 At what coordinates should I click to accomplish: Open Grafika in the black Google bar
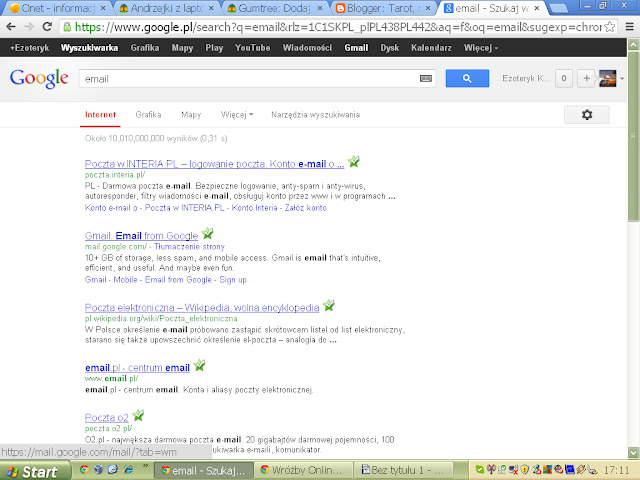[x=145, y=48]
